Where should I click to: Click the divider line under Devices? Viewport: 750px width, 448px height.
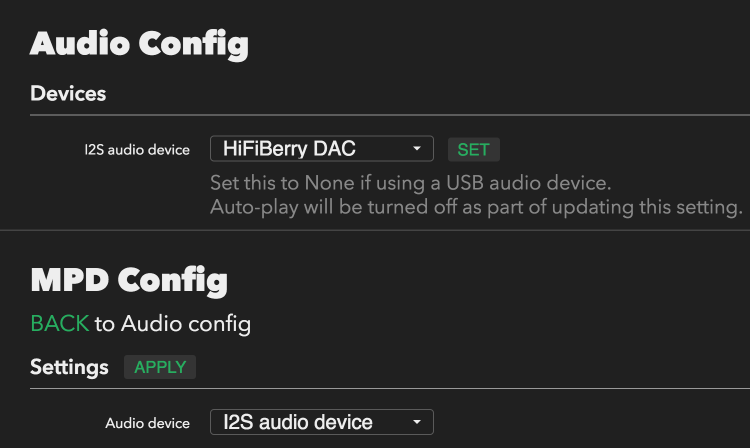(x=390, y=115)
